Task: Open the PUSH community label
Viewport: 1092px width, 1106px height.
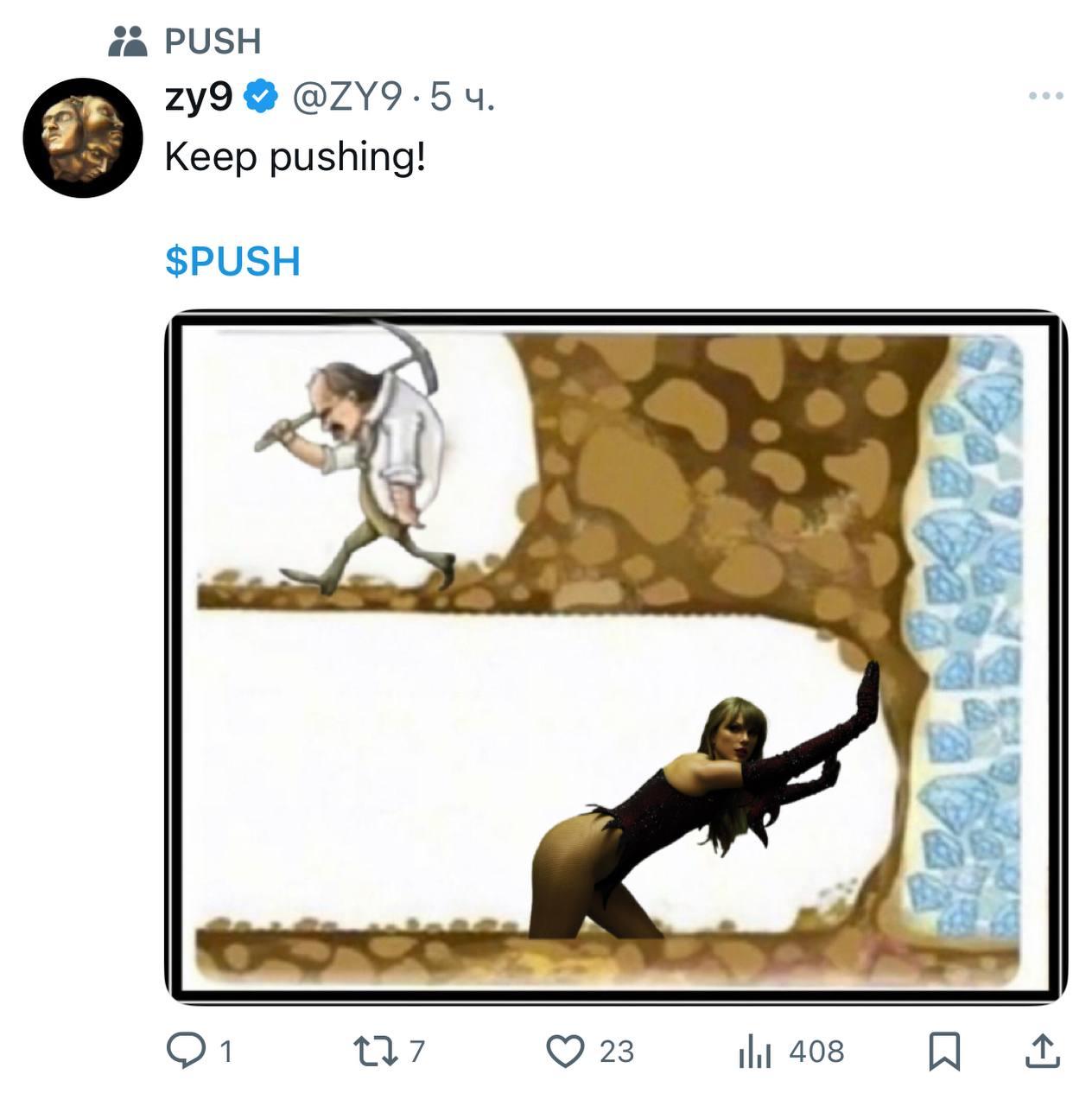Action: click(213, 41)
